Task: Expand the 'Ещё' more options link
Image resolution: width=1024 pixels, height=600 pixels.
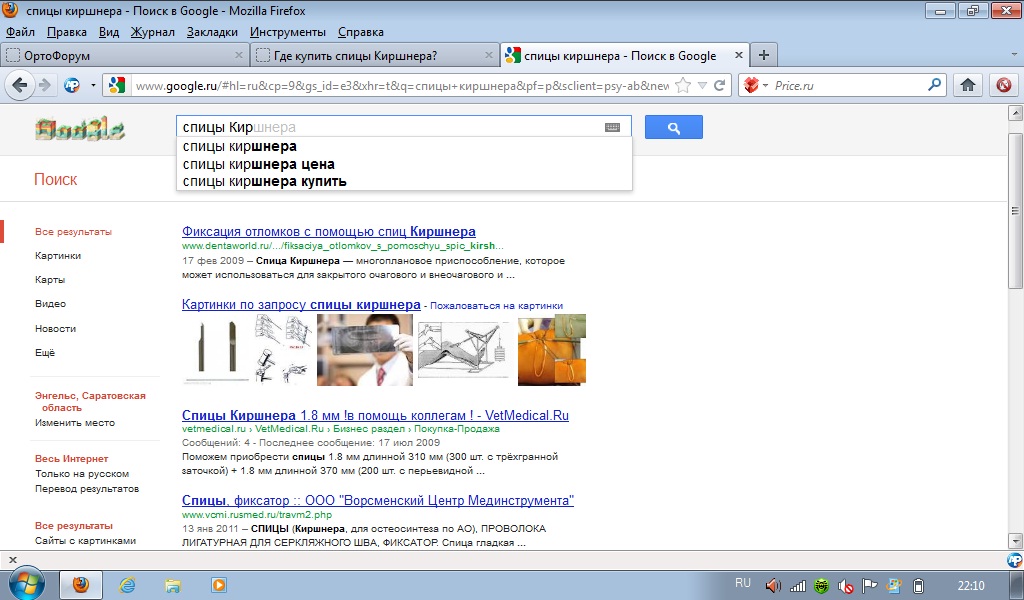Action: point(45,353)
